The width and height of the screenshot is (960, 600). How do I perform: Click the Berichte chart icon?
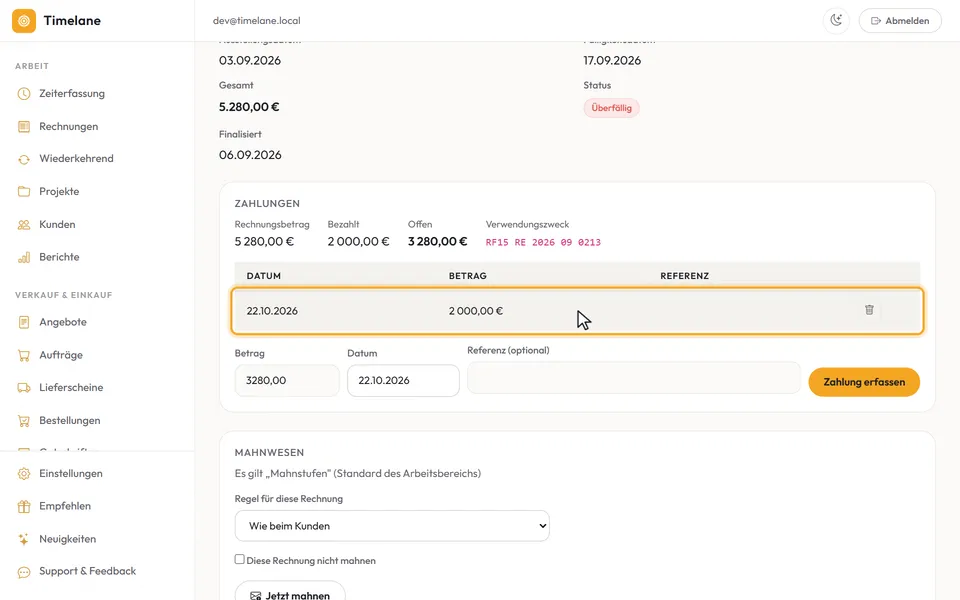click(x=24, y=257)
